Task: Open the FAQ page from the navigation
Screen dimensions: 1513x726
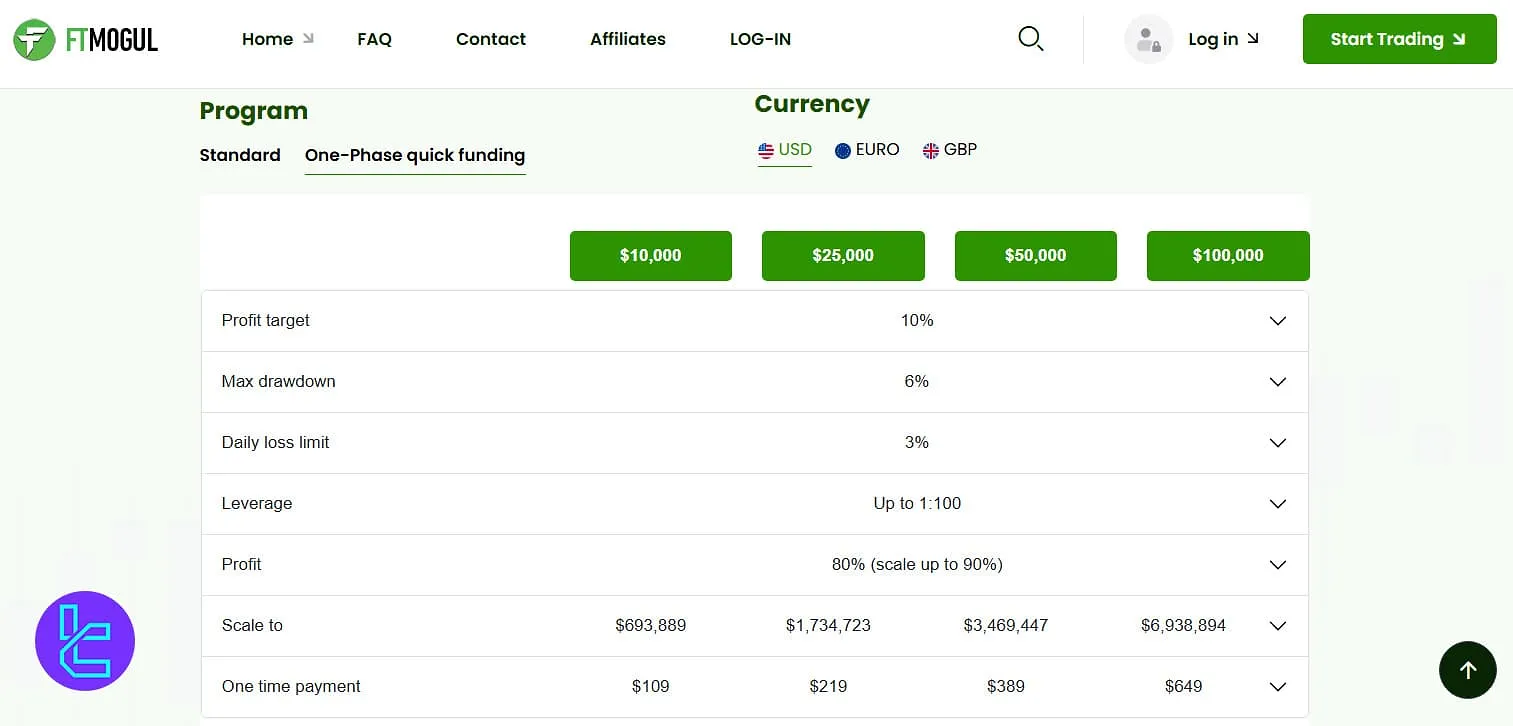Action: click(374, 39)
